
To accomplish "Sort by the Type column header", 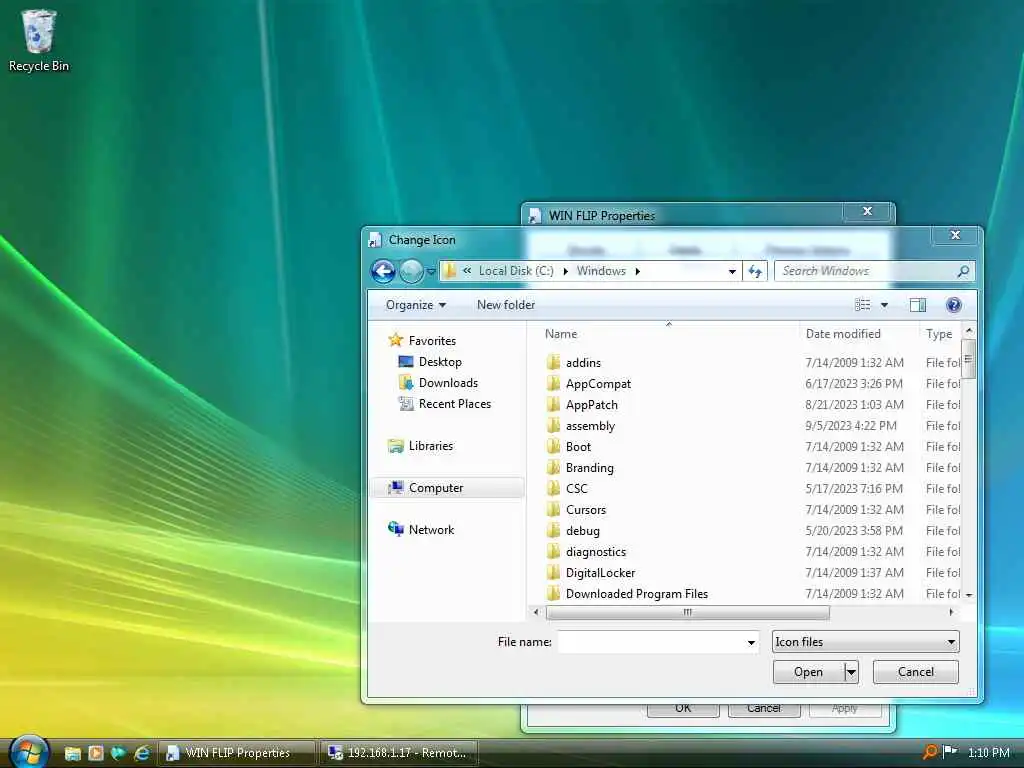I will pos(938,334).
